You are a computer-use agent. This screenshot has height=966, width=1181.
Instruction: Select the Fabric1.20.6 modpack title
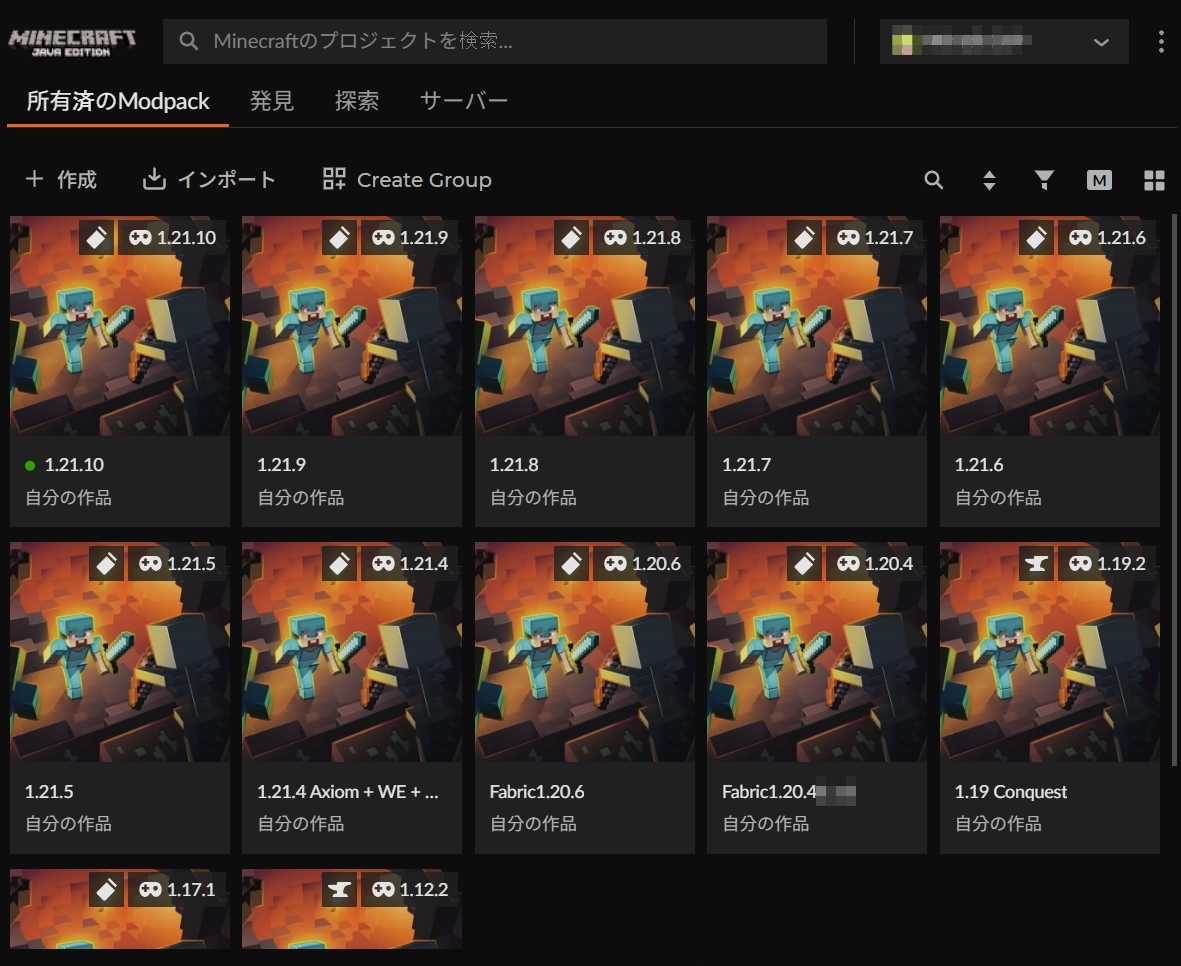(x=536, y=791)
